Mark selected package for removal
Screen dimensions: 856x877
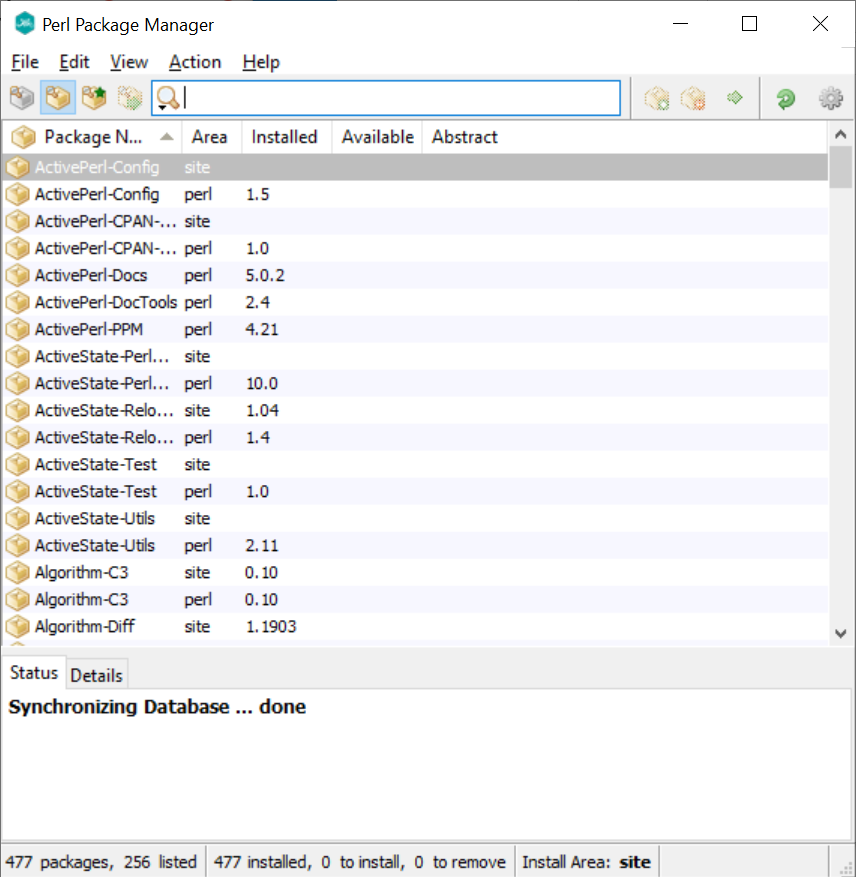(693, 98)
